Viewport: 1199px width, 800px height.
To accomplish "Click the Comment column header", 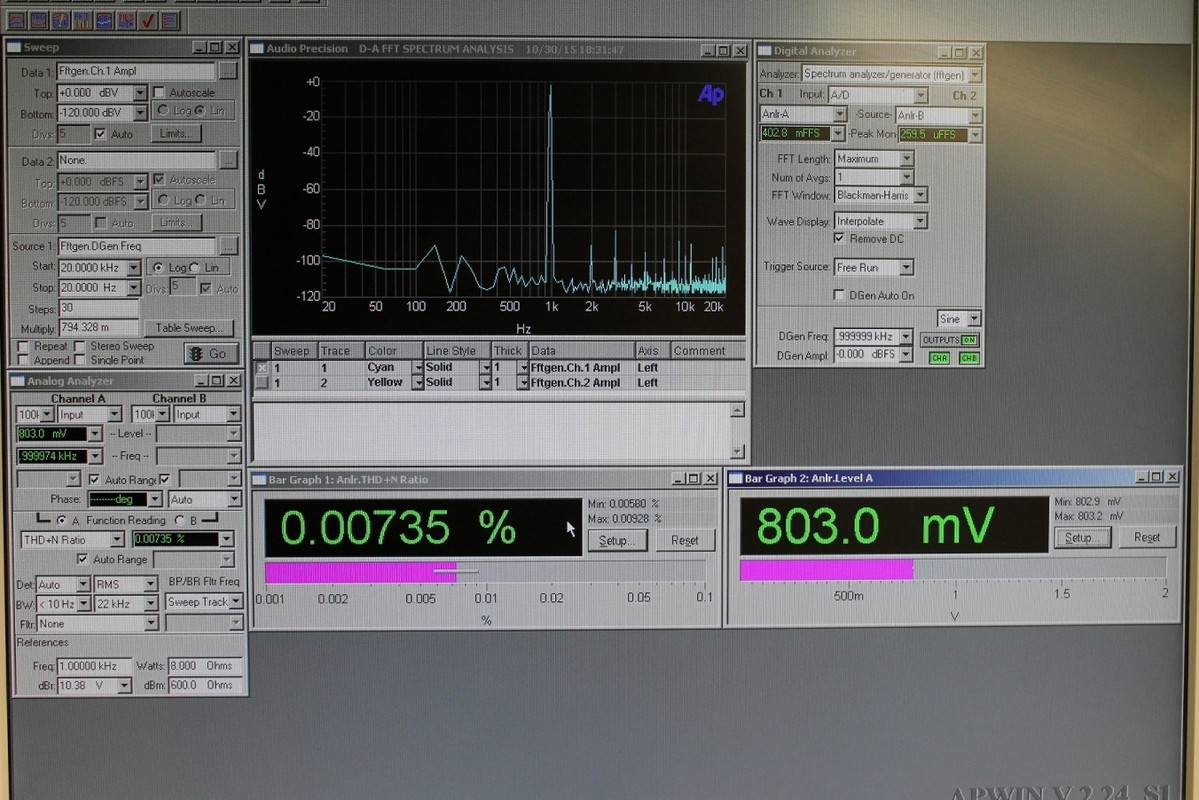I will pos(707,350).
